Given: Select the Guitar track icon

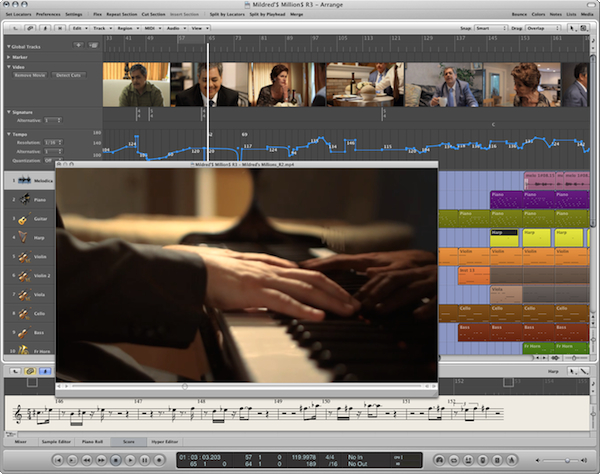Looking at the screenshot, I should coord(24,218).
